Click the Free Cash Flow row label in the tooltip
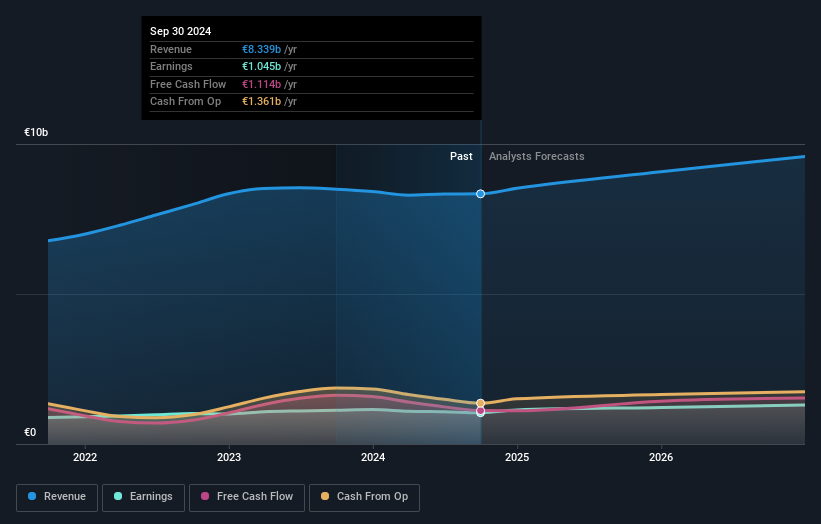This screenshot has height=524, width=821. coord(188,84)
